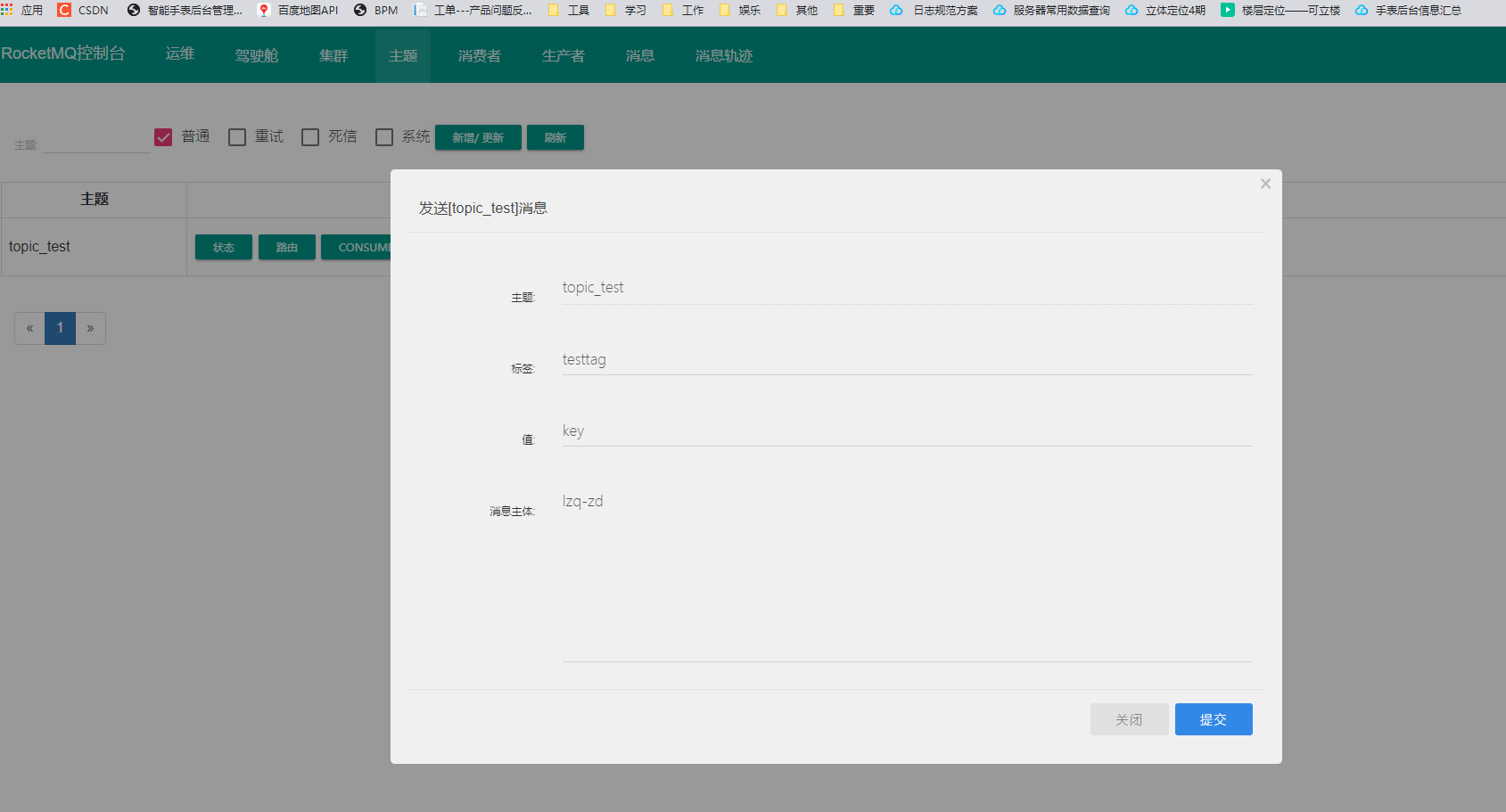Click the dialog's 主题 field showing topic_test
The image size is (1506, 812).
click(907, 288)
